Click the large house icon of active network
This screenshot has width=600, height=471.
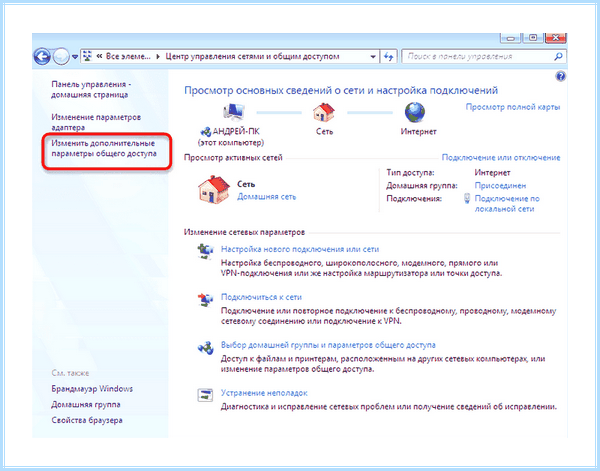(x=214, y=189)
